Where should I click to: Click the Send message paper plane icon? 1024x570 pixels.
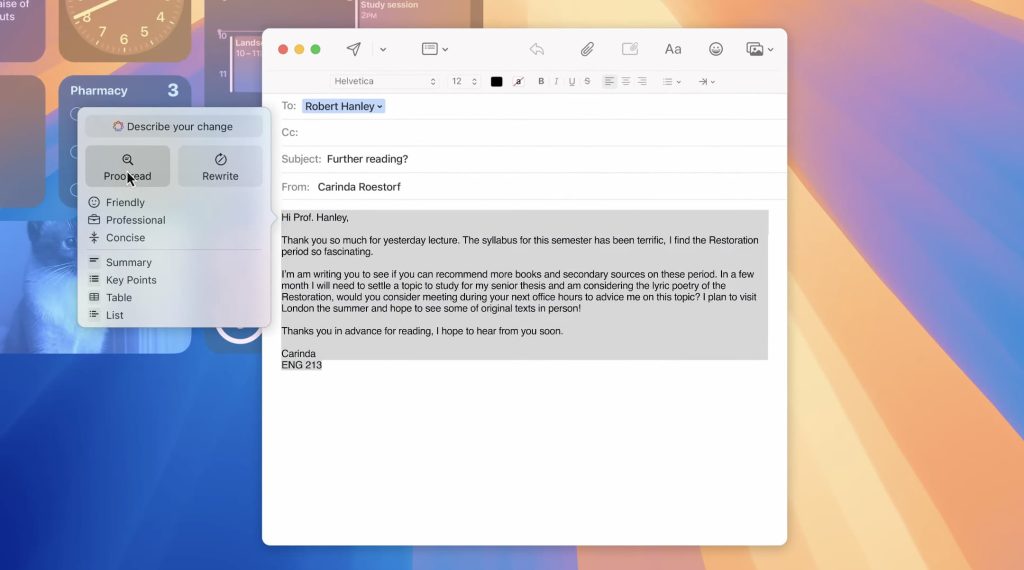tap(353, 49)
